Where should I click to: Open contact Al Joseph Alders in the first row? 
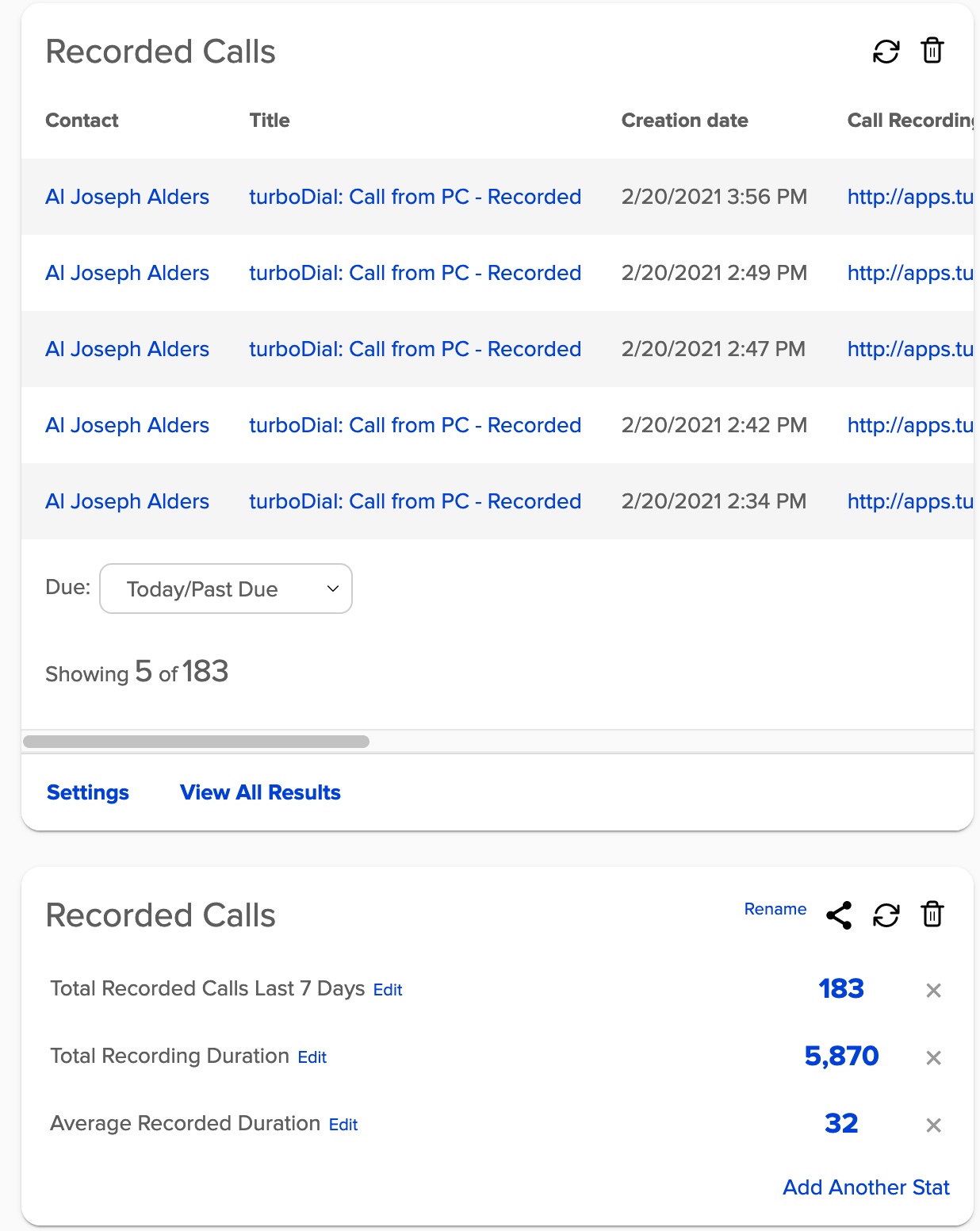[128, 197]
